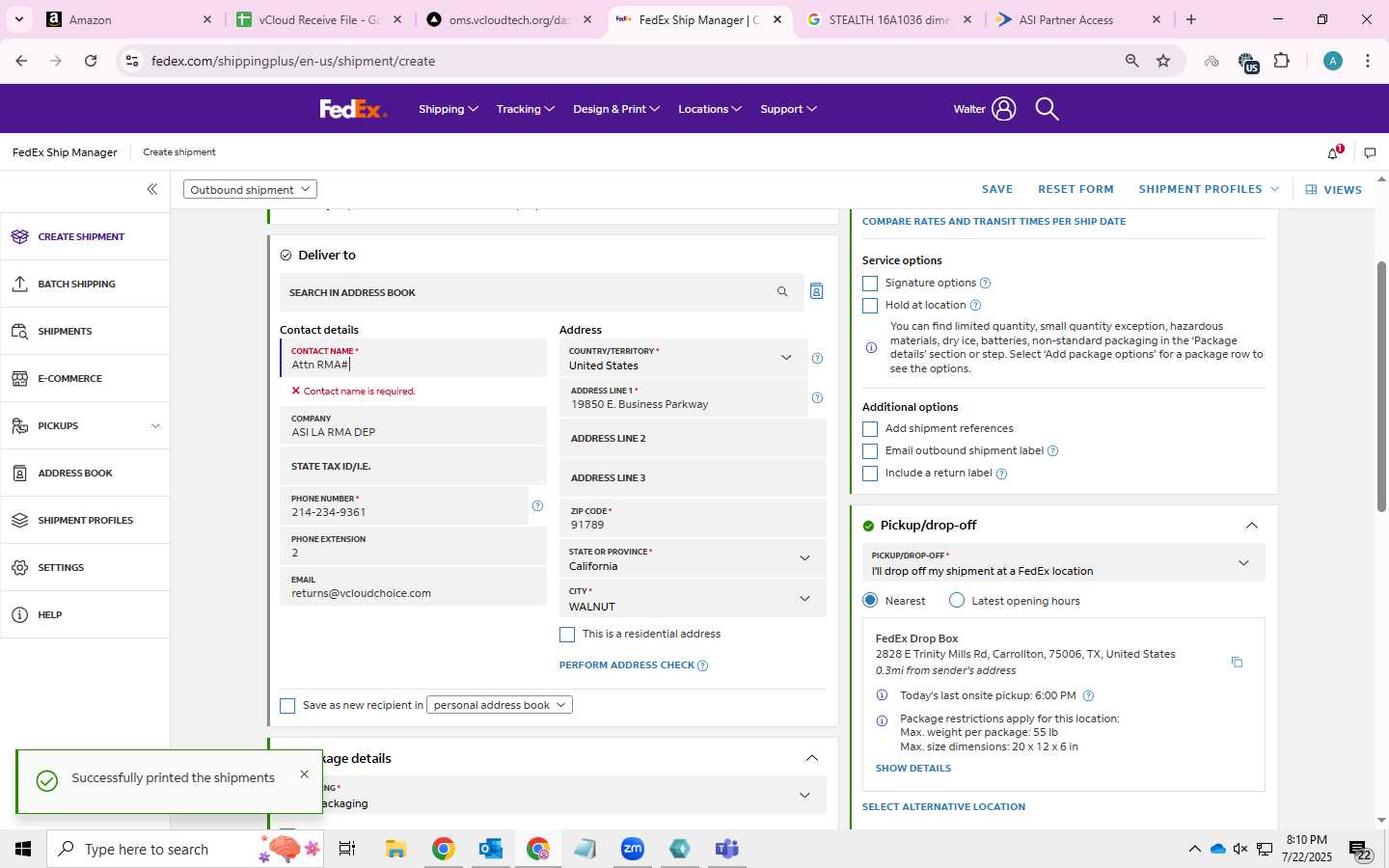Bookmark this page with star icon
The width and height of the screenshot is (1389, 868).
1163,61
